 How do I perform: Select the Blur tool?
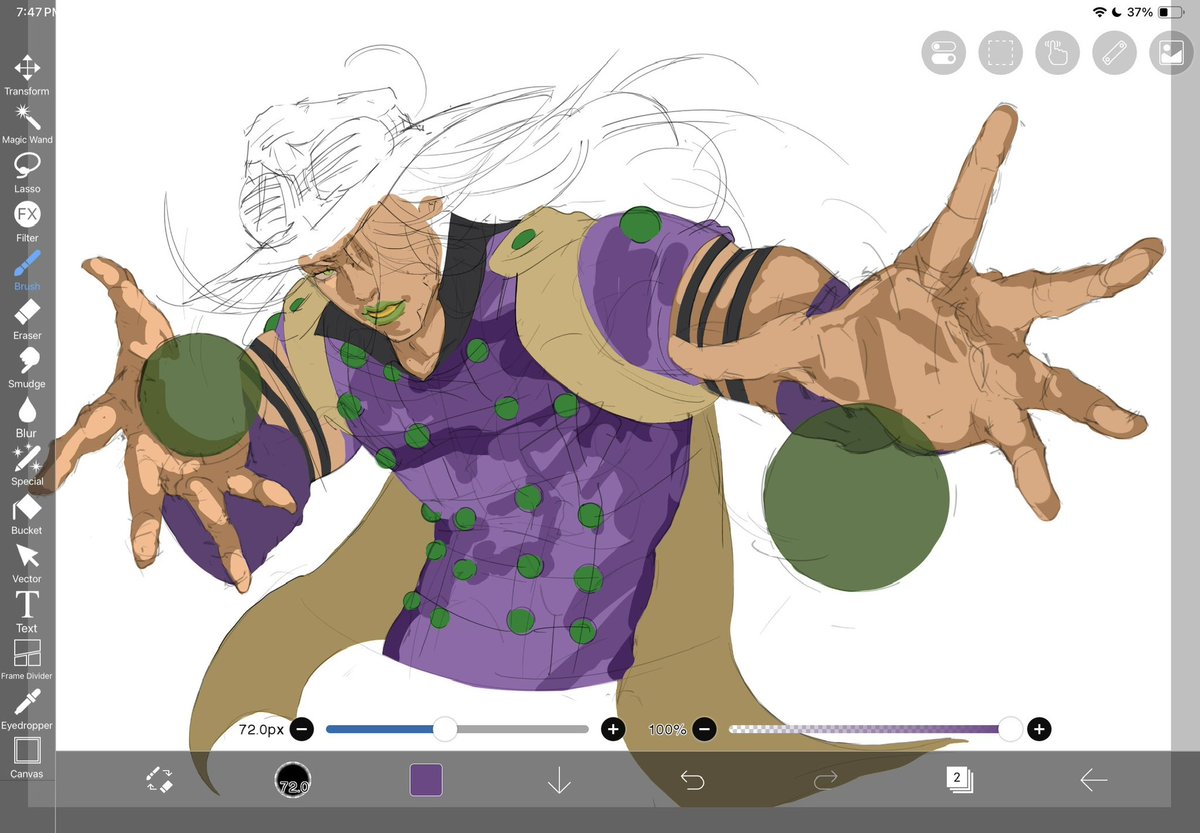point(26,417)
